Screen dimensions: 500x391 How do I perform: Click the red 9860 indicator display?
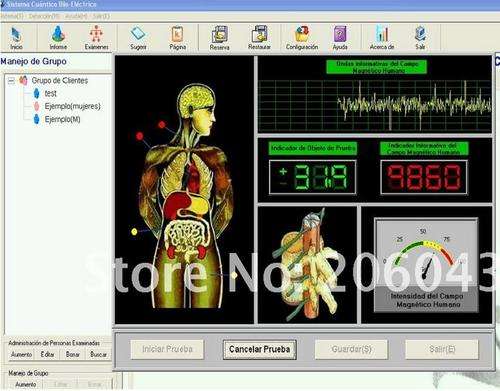(424, 177)
